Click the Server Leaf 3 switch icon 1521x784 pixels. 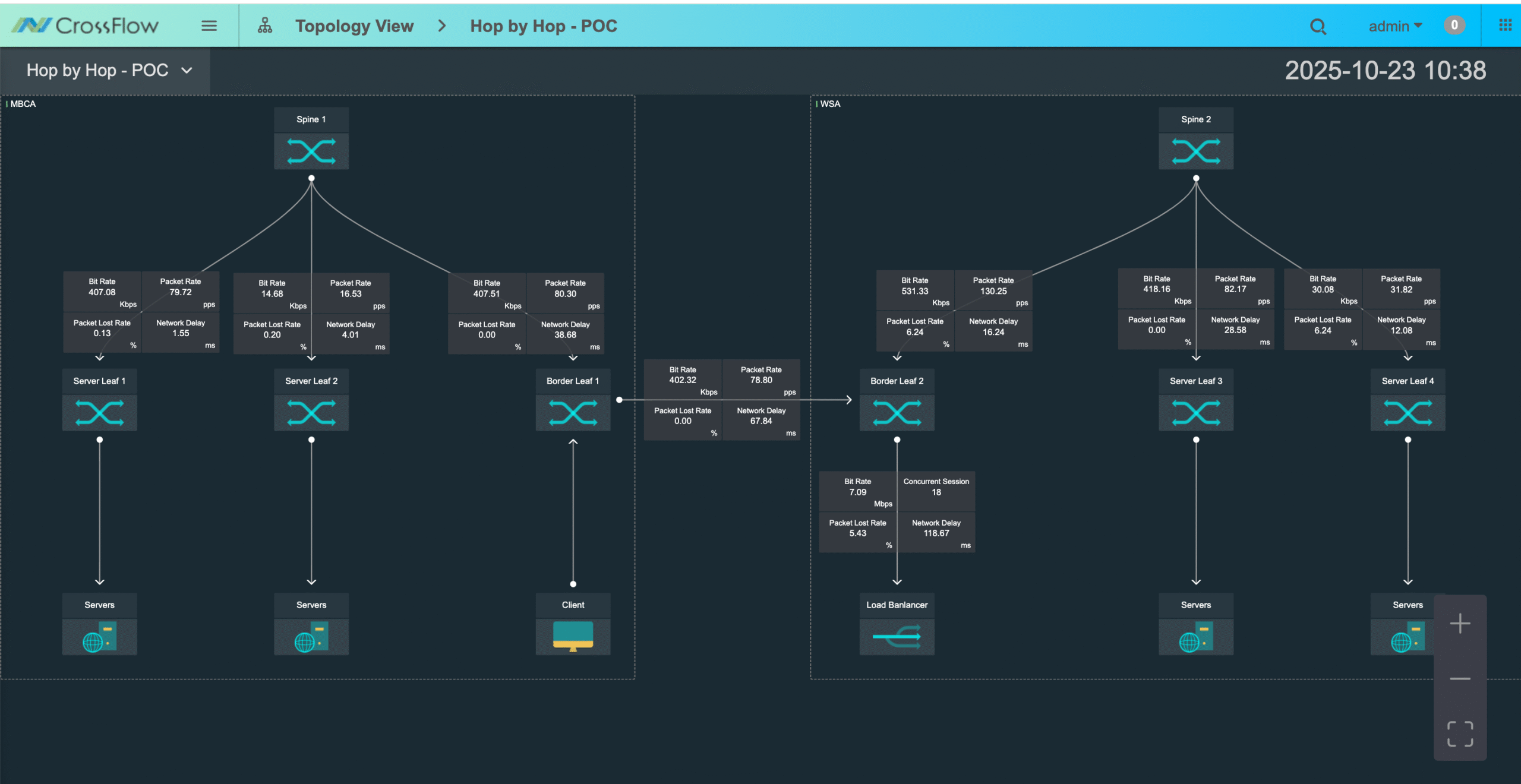(1195, 413)
